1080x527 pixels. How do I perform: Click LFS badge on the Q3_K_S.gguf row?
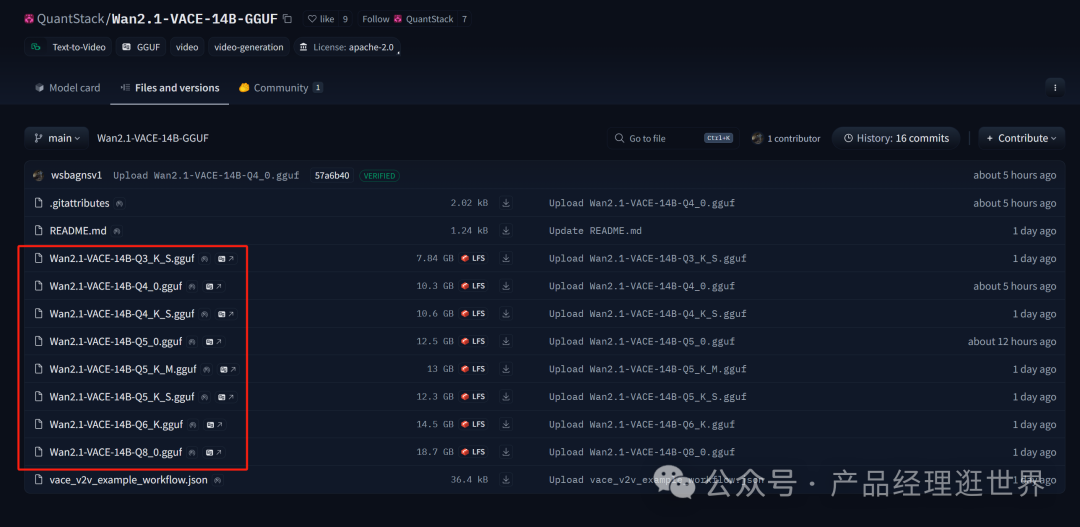tap(473, 258)
